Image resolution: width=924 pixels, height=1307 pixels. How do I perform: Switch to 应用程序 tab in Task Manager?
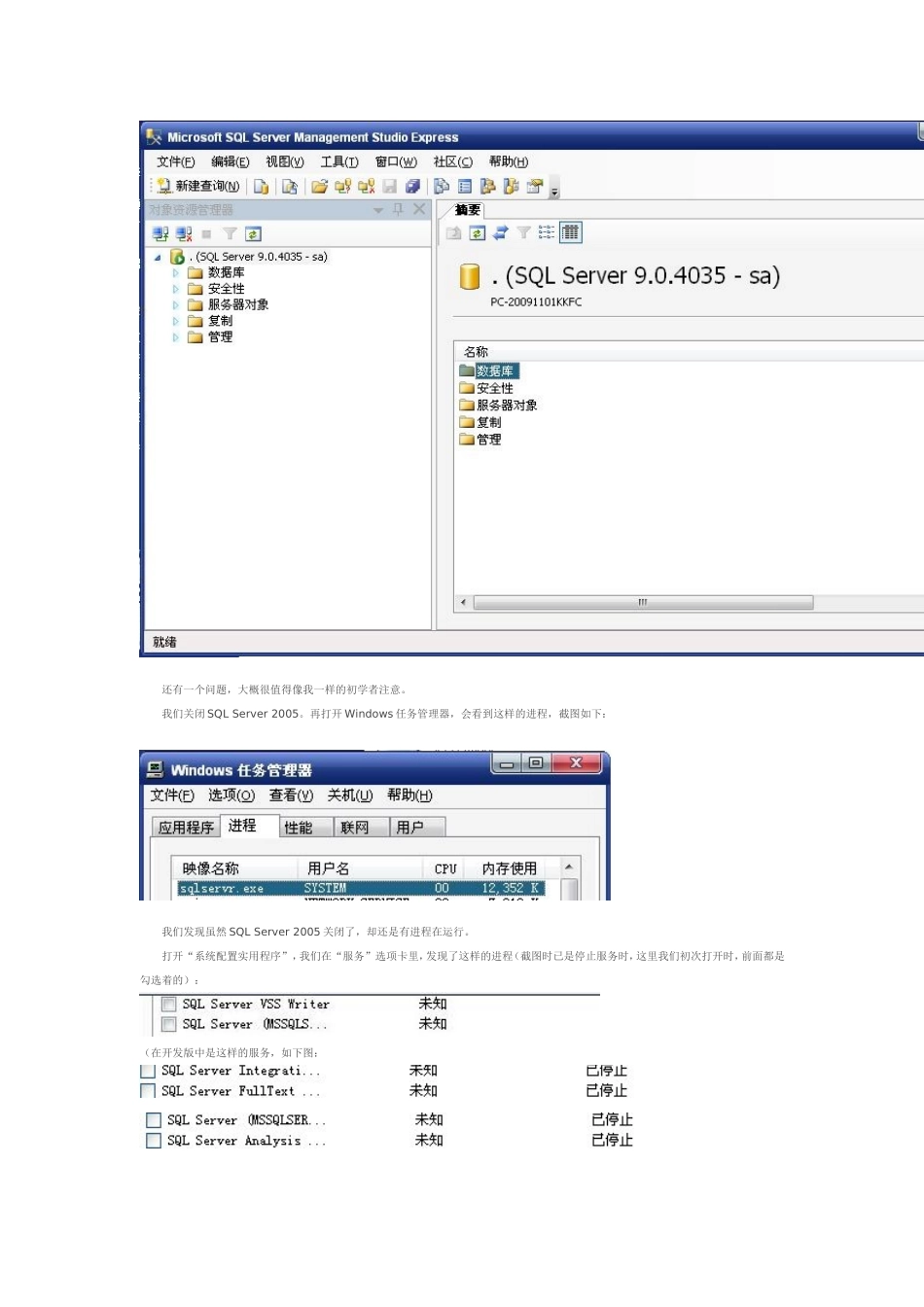click(x=186, y=828)
